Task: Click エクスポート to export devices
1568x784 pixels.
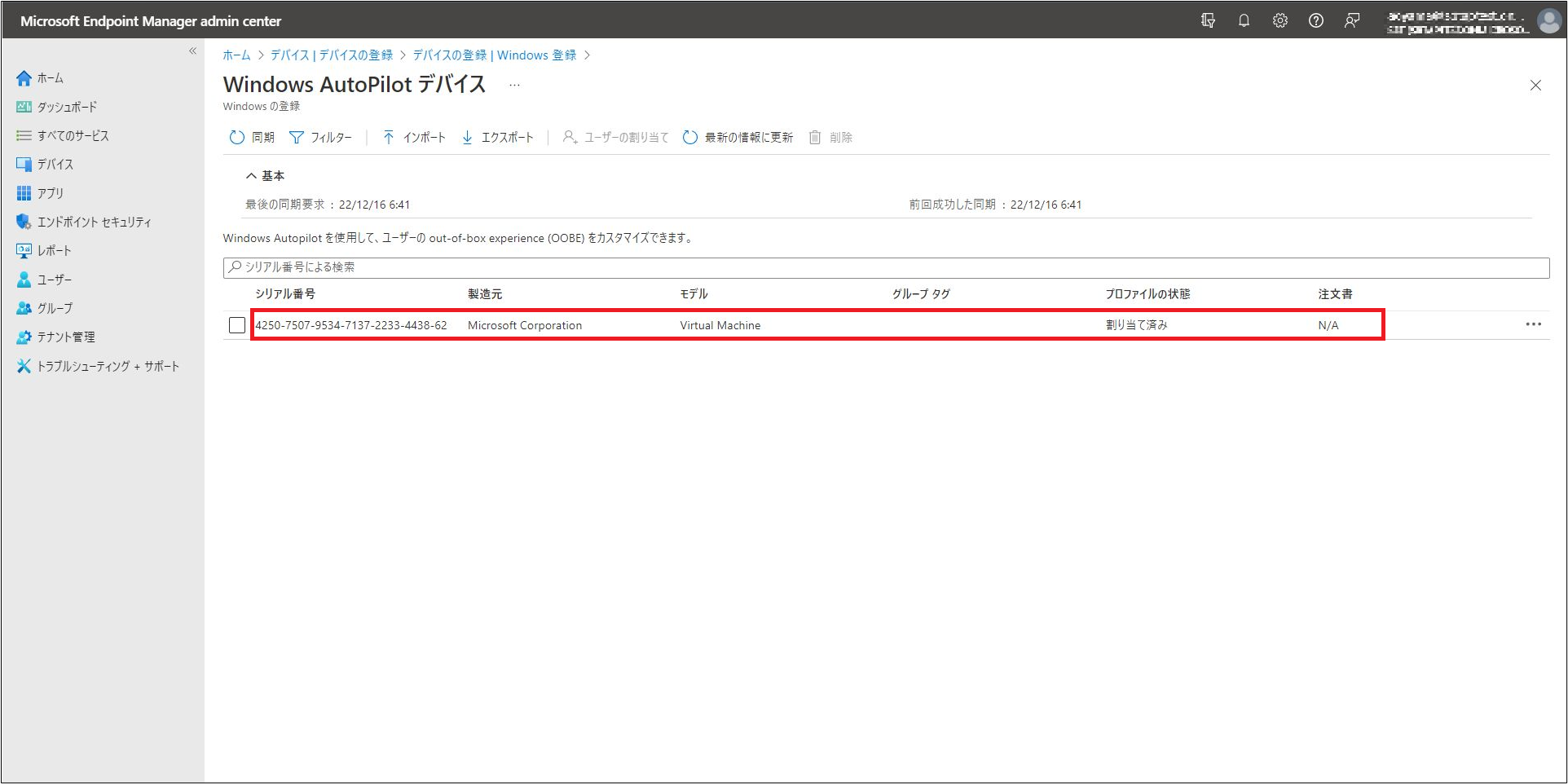Action: pyautogui.click(x=497, y=137)
